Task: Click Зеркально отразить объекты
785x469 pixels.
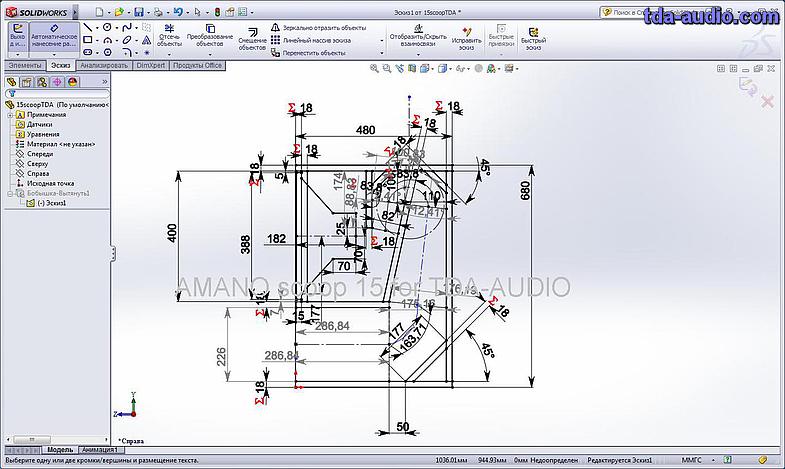Action: [318, 28]
